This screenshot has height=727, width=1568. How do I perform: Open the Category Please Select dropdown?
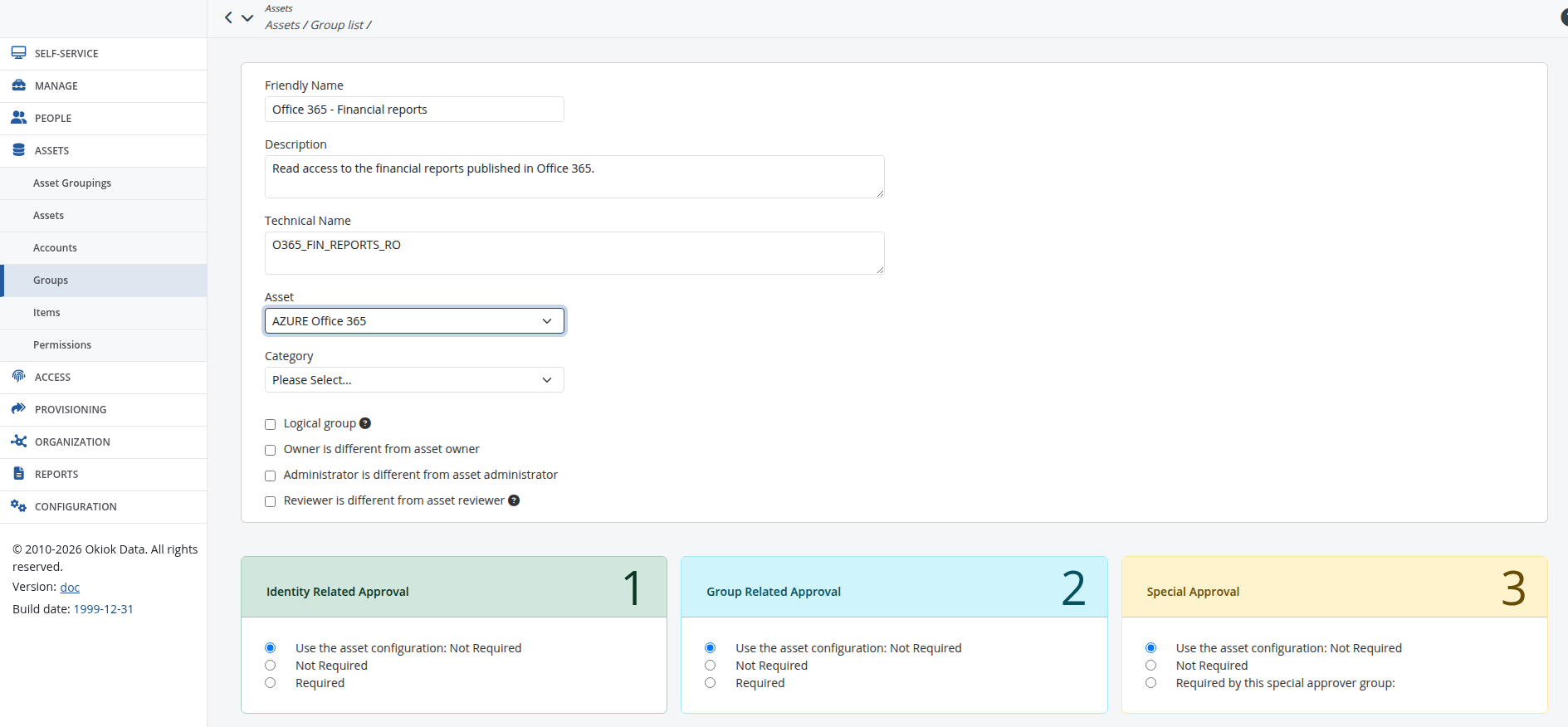[x=414, y=380]
